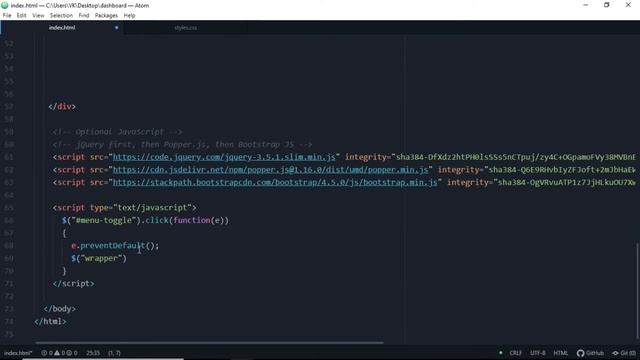Screen dimensions: 640x360
Task: Open the File menu
Action: [7, 16]
